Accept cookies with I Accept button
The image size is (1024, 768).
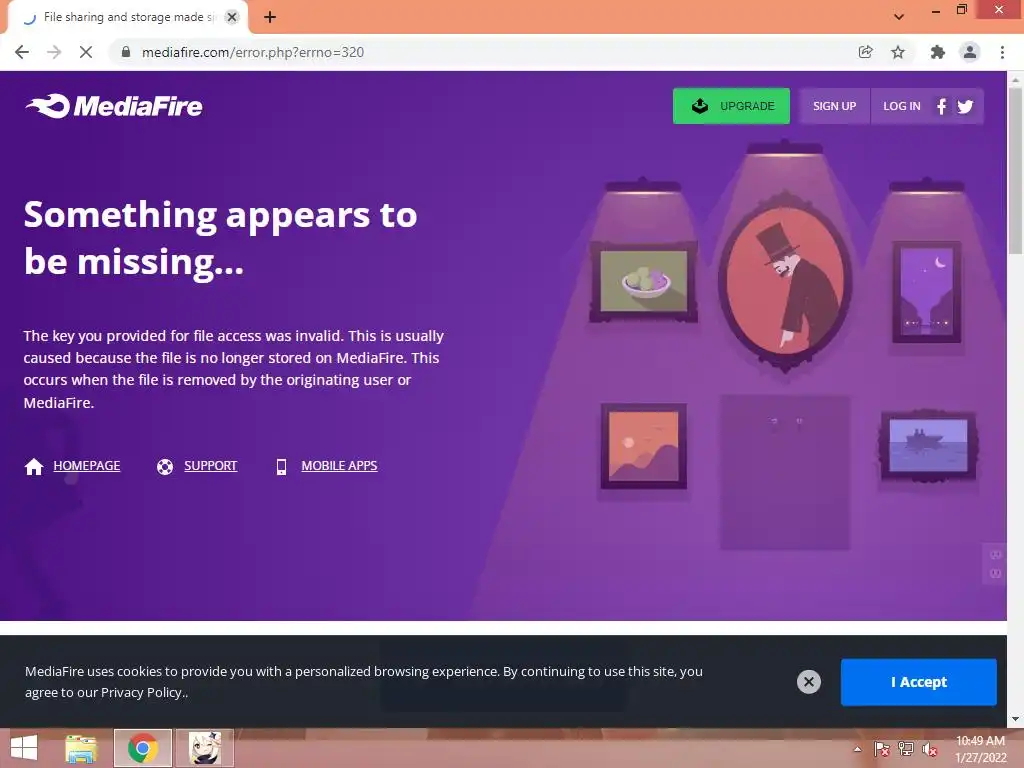click(x=918, y=682)
